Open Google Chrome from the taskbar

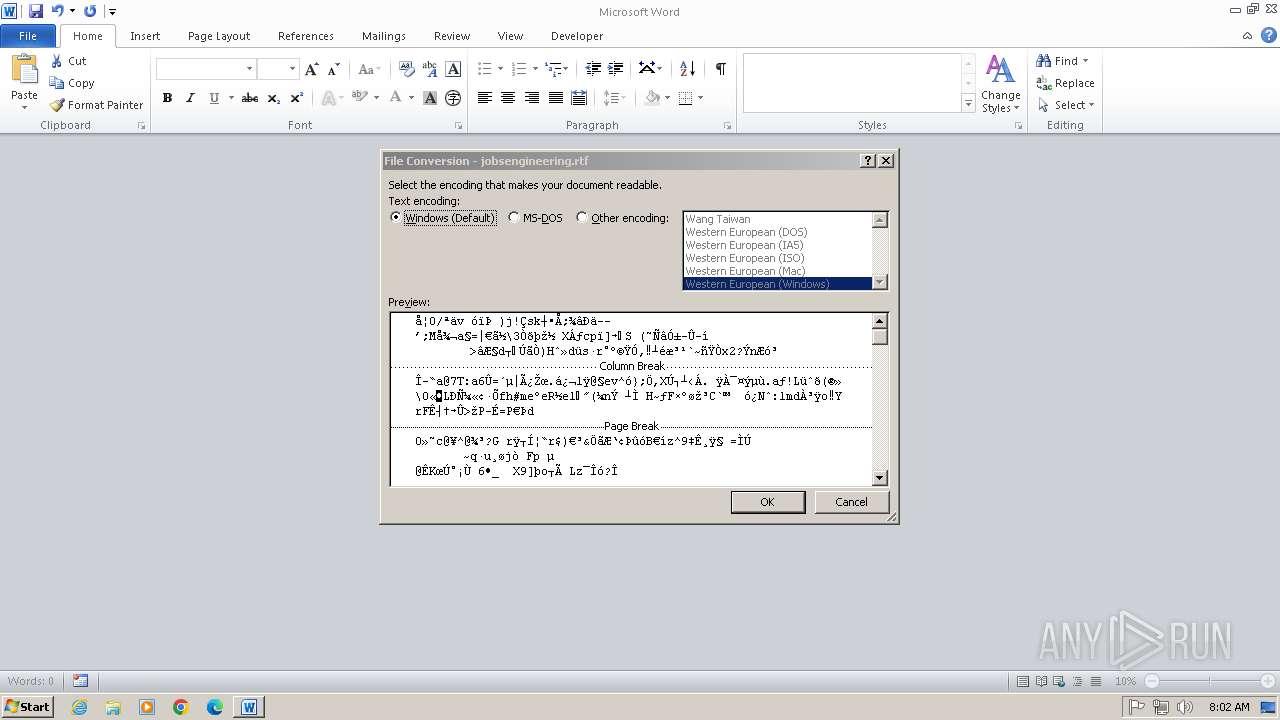tap(181, 707)
